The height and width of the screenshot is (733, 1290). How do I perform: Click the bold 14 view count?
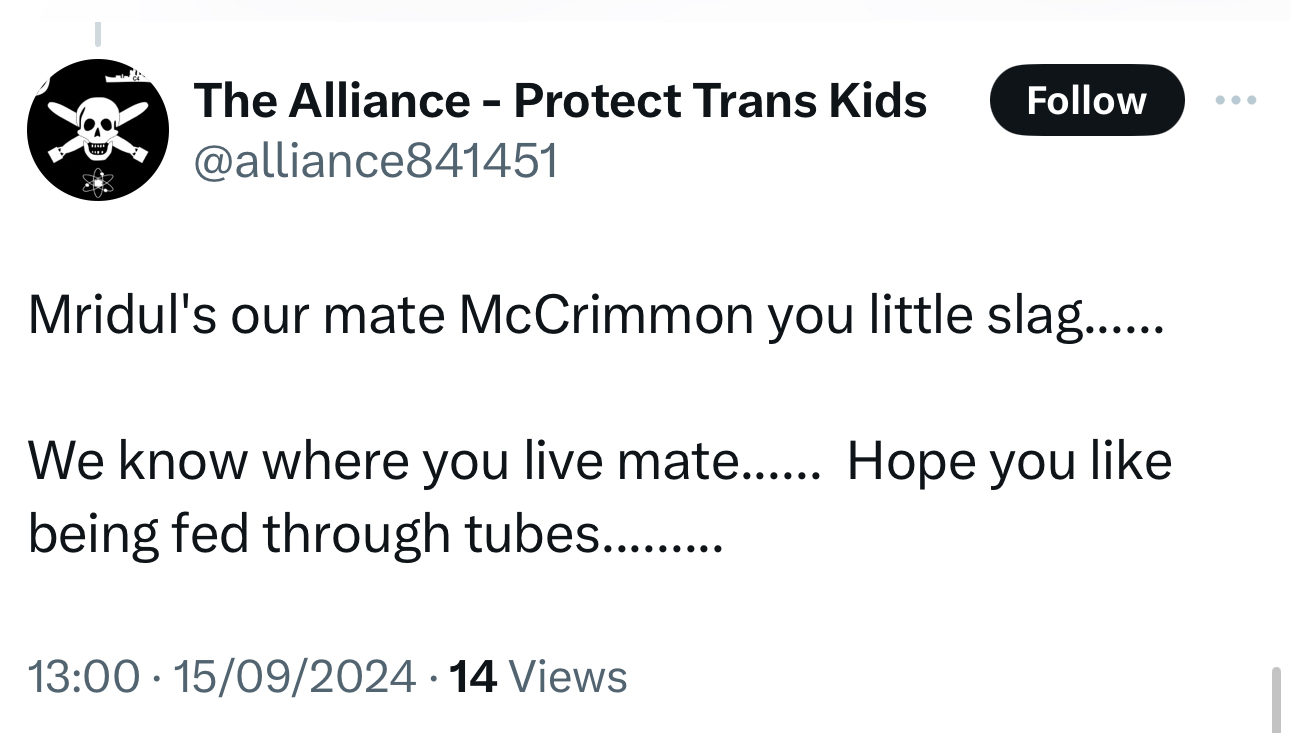point(473,676)
